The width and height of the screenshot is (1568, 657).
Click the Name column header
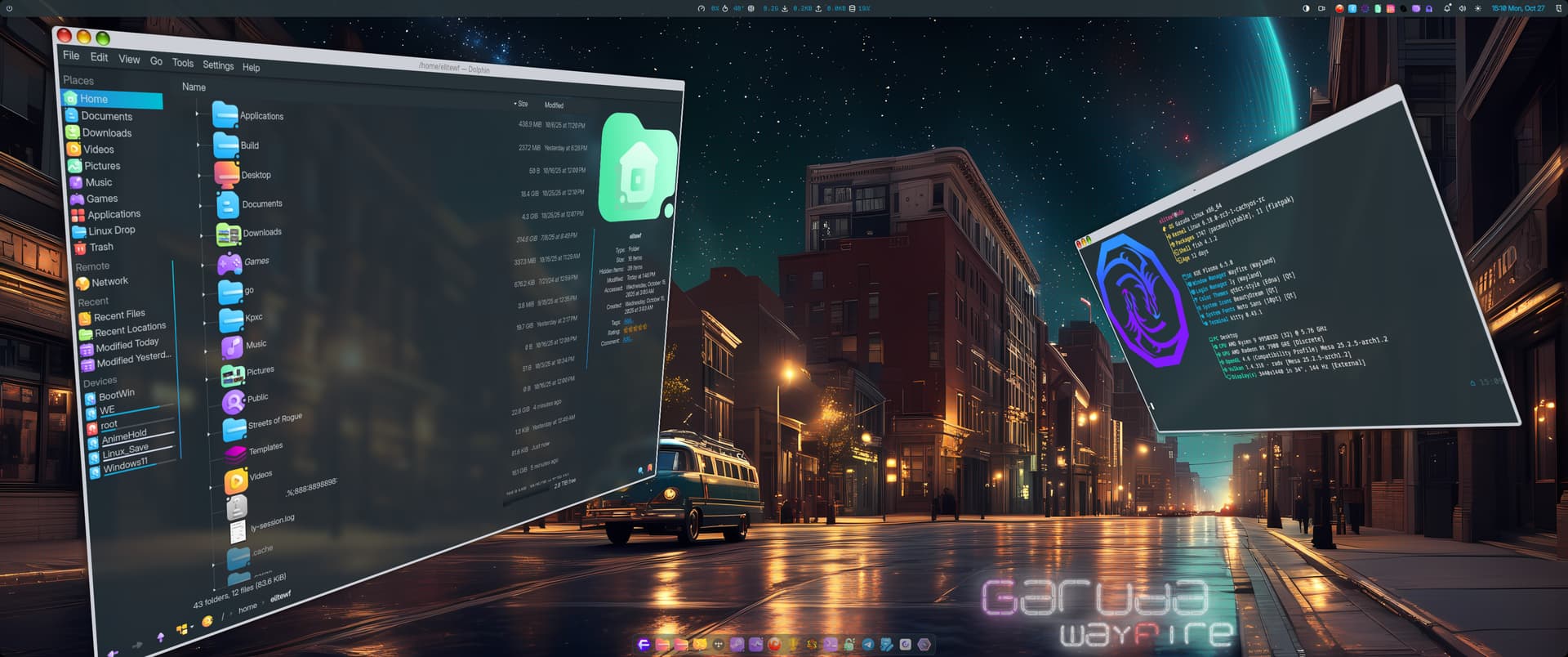pyautogui.click(x=194, y=87)
